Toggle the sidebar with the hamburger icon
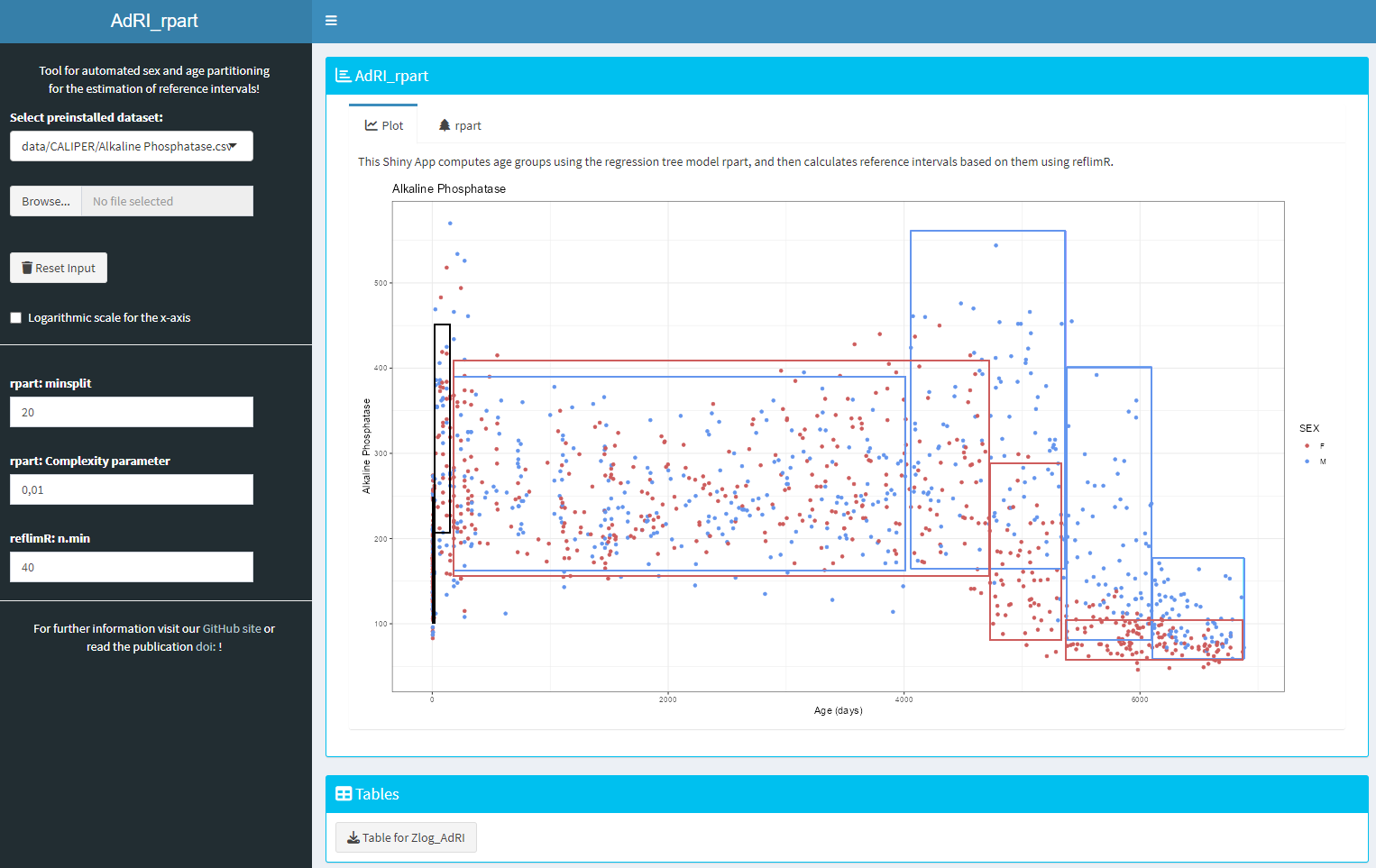This screenshot has height=868, width=1376. click(331, 21)
